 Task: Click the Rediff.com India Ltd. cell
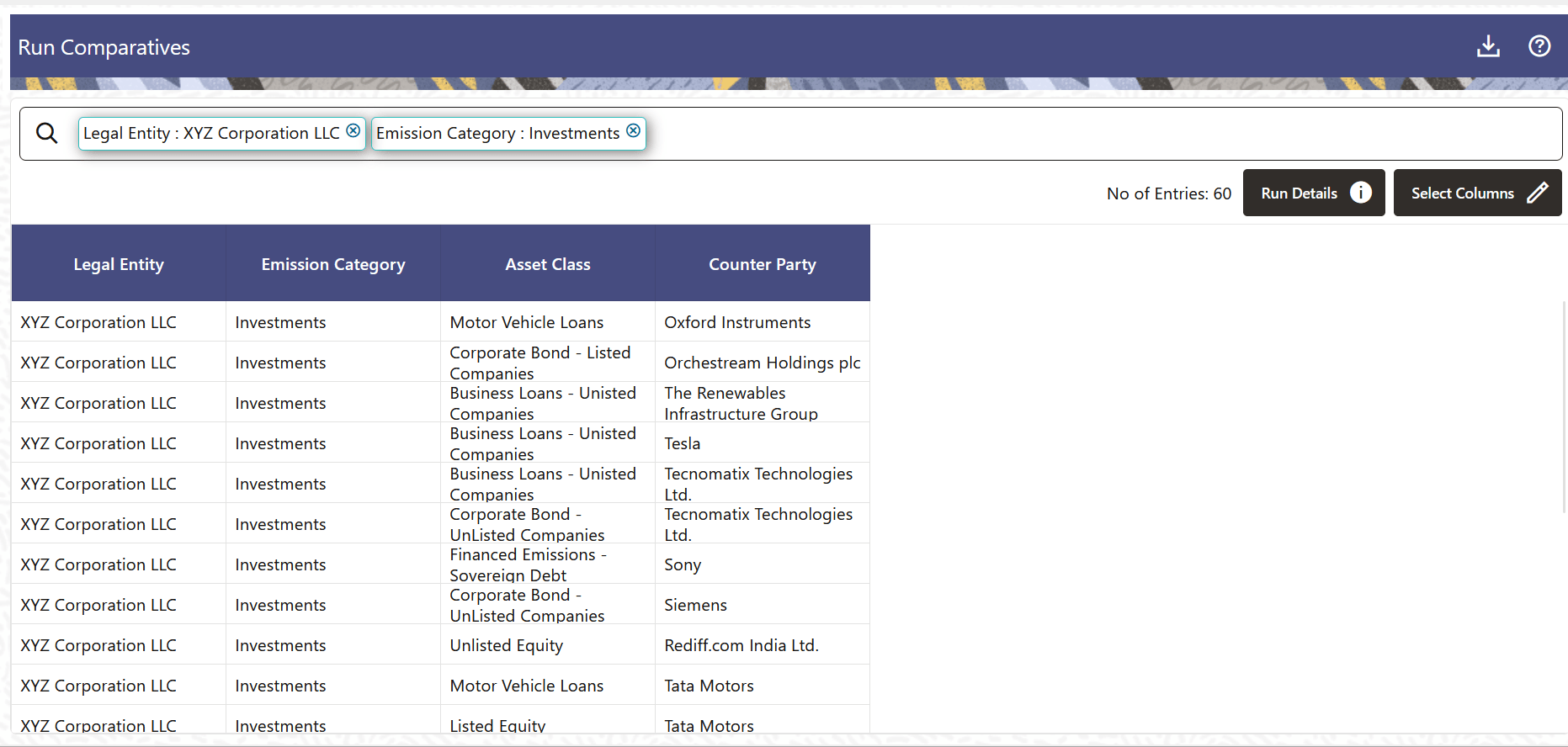click(763, 645)
